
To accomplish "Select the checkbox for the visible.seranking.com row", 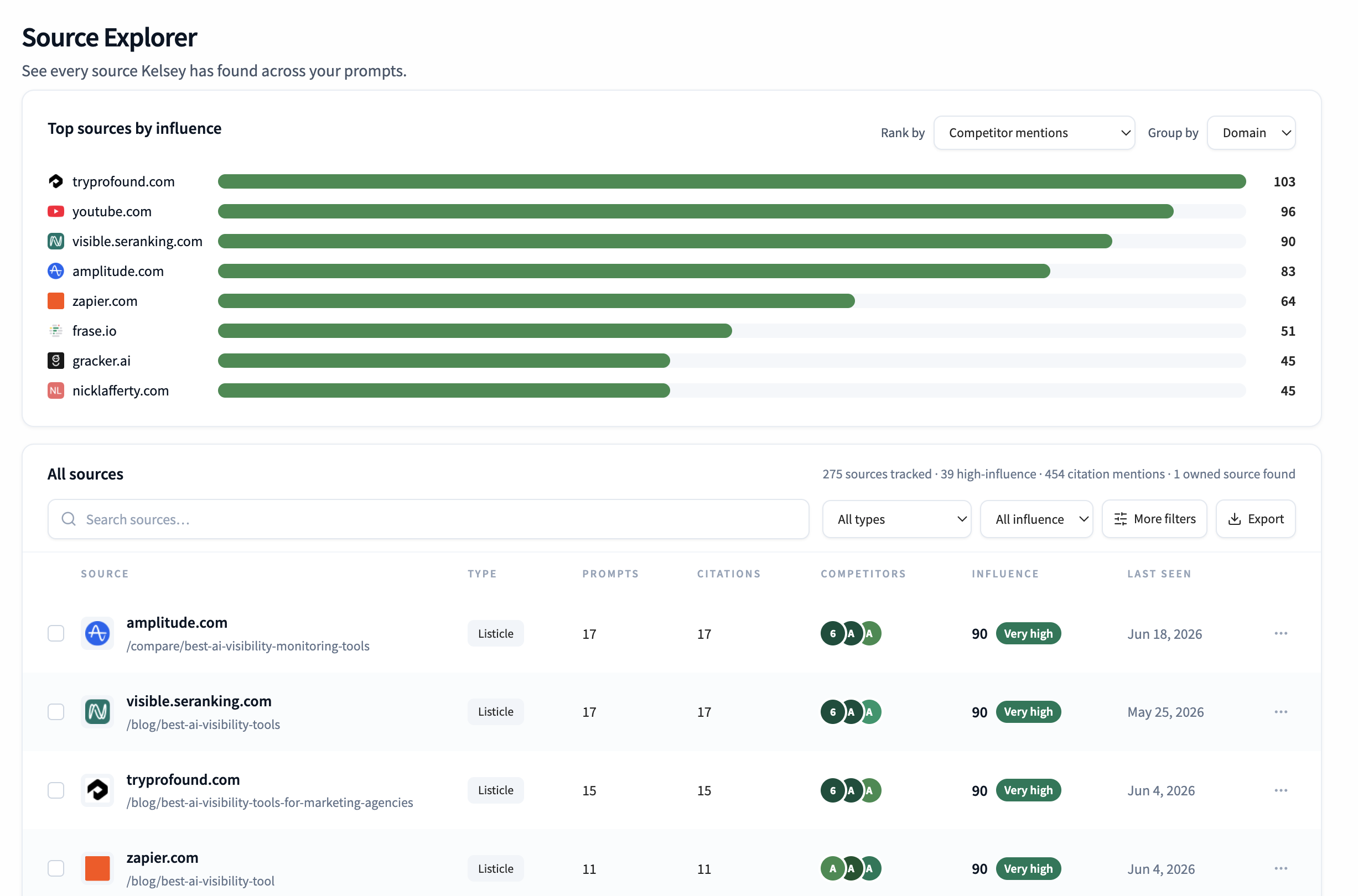I will (55, 712).
